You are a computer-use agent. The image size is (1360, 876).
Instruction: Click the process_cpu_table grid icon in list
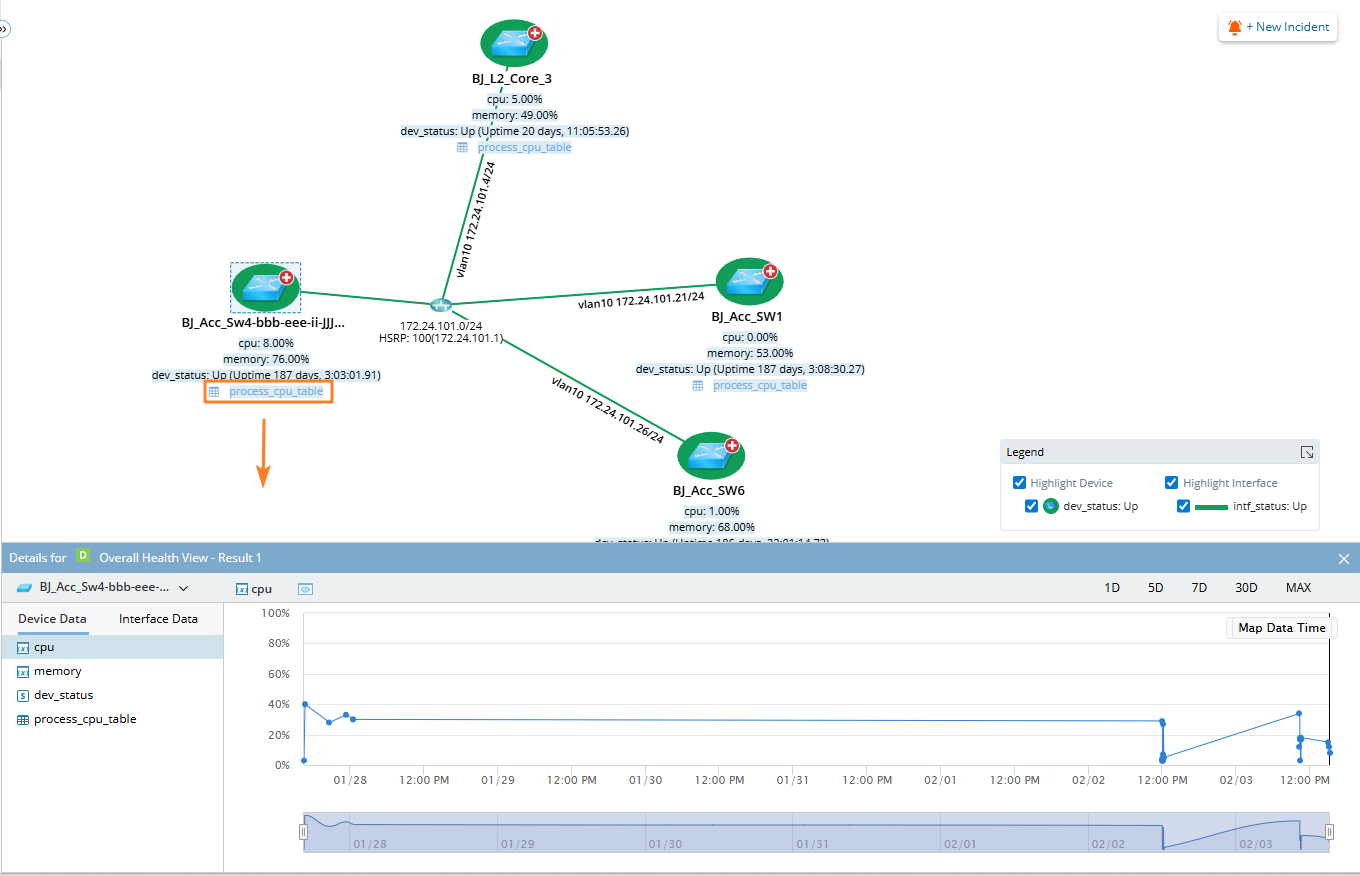23,719
